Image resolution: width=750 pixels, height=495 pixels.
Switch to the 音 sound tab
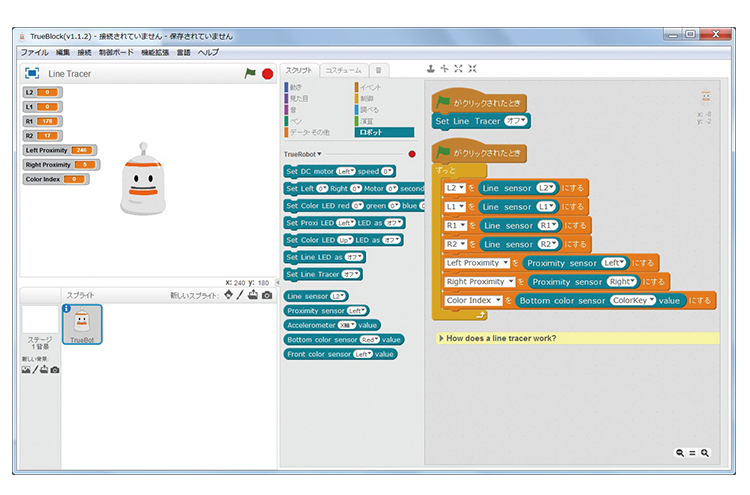(379, 70)
